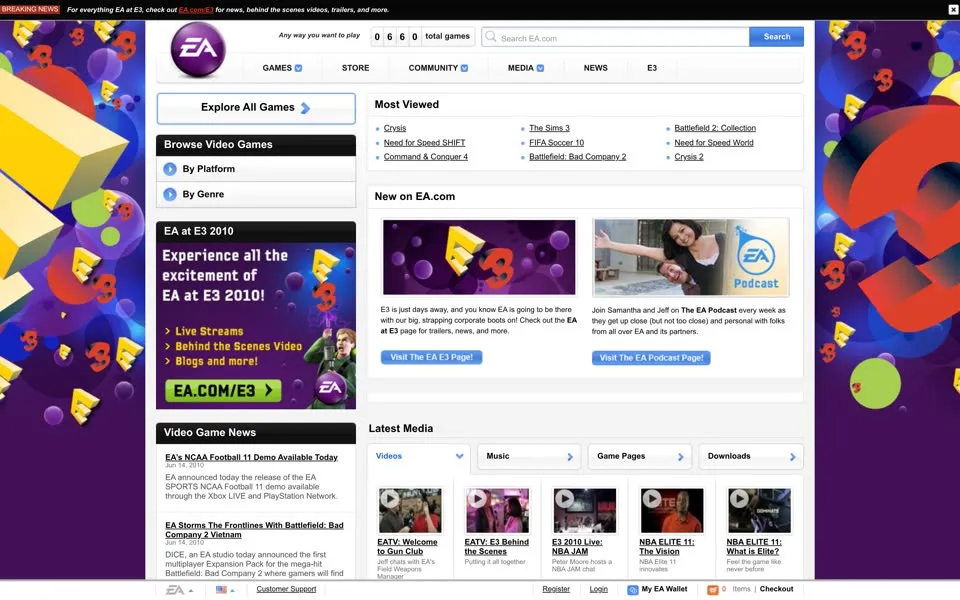Play the EATV: Welcome to Gun Club video
960x600 pixels.
(x=389, y=499)
